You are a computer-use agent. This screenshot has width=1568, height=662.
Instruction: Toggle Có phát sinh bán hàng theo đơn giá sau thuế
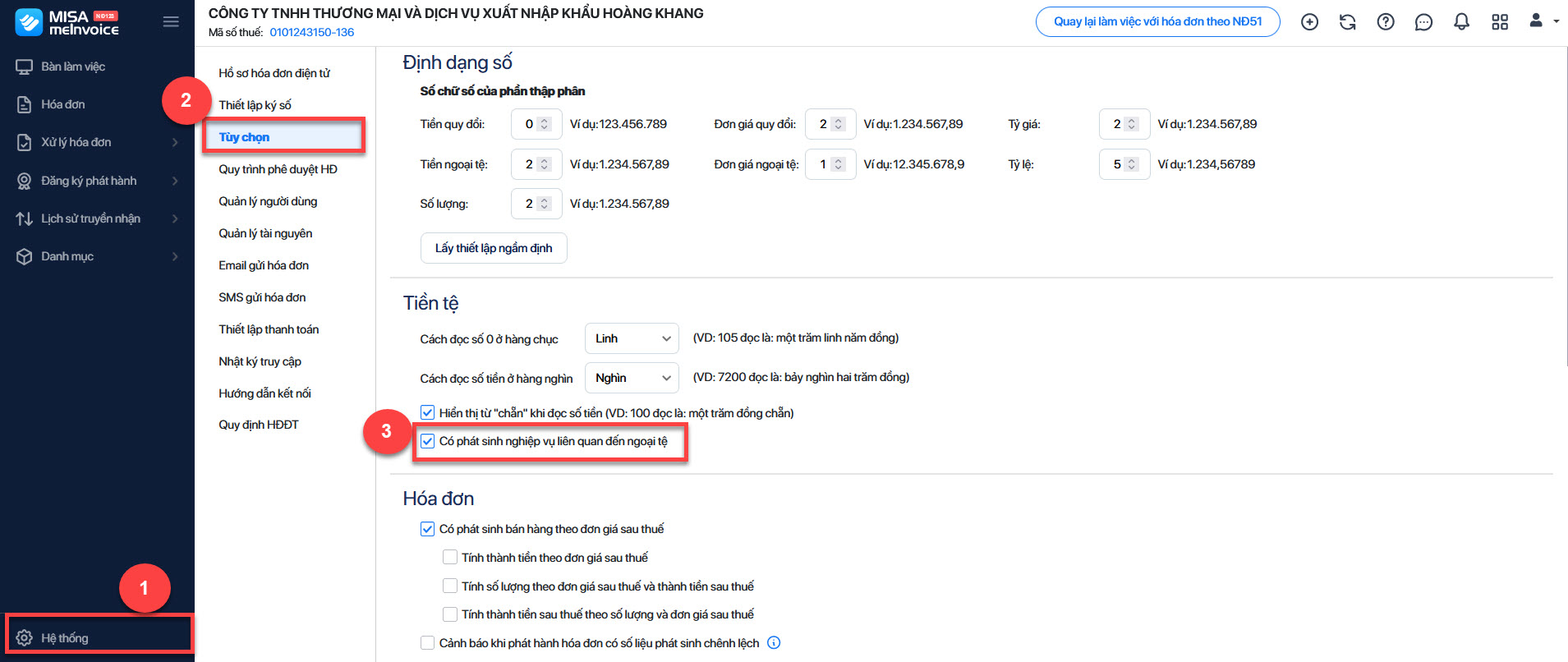click(427, 529)
